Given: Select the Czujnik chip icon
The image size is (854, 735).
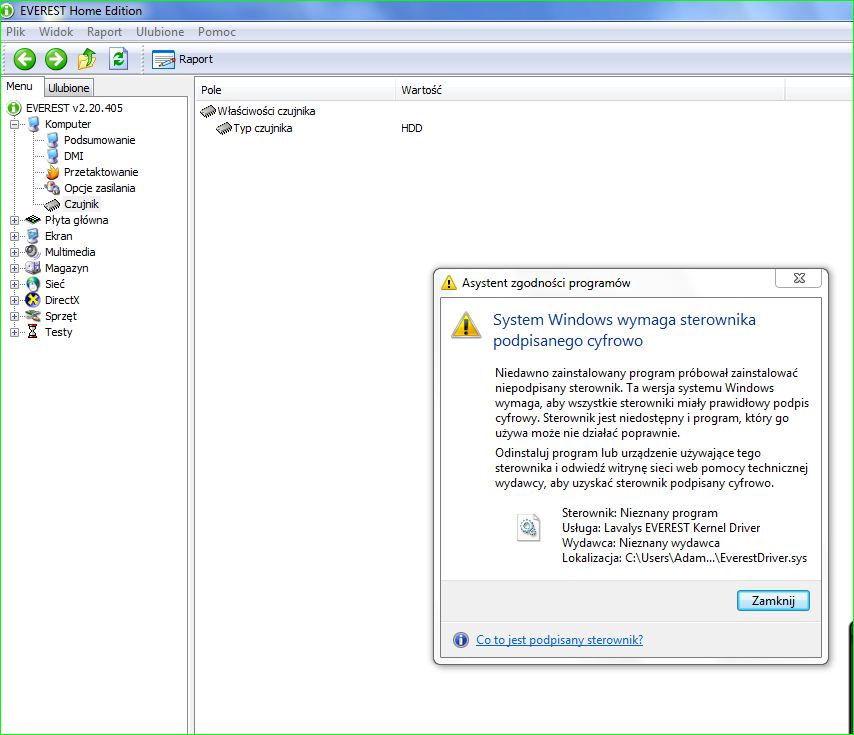Looking at the screenshot, I should click(x=52, y=205).
